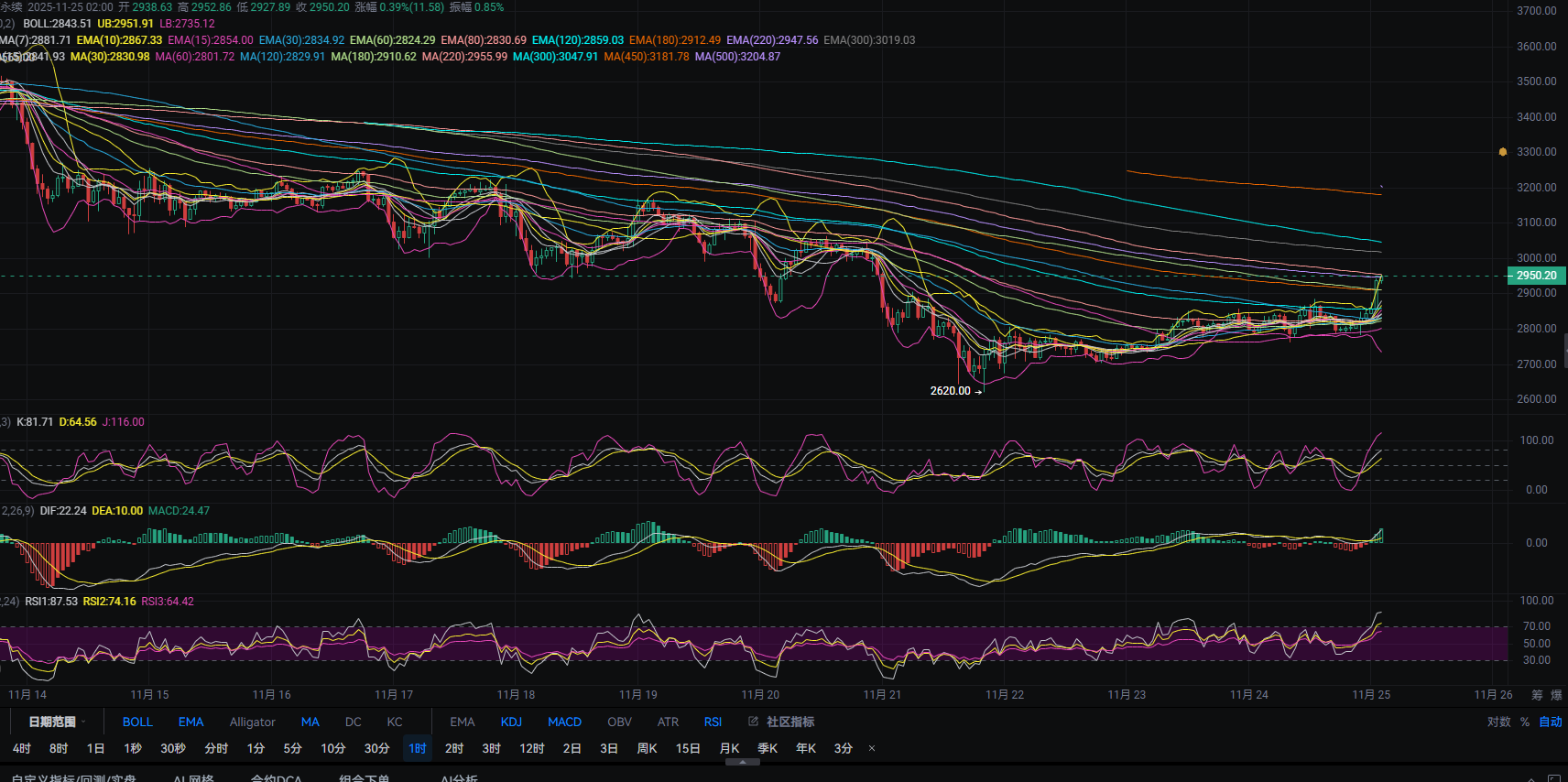Click the upward chevron icon at bottom right
This screenshot has height=782, width=1568.
click(x=1532, y=777)
